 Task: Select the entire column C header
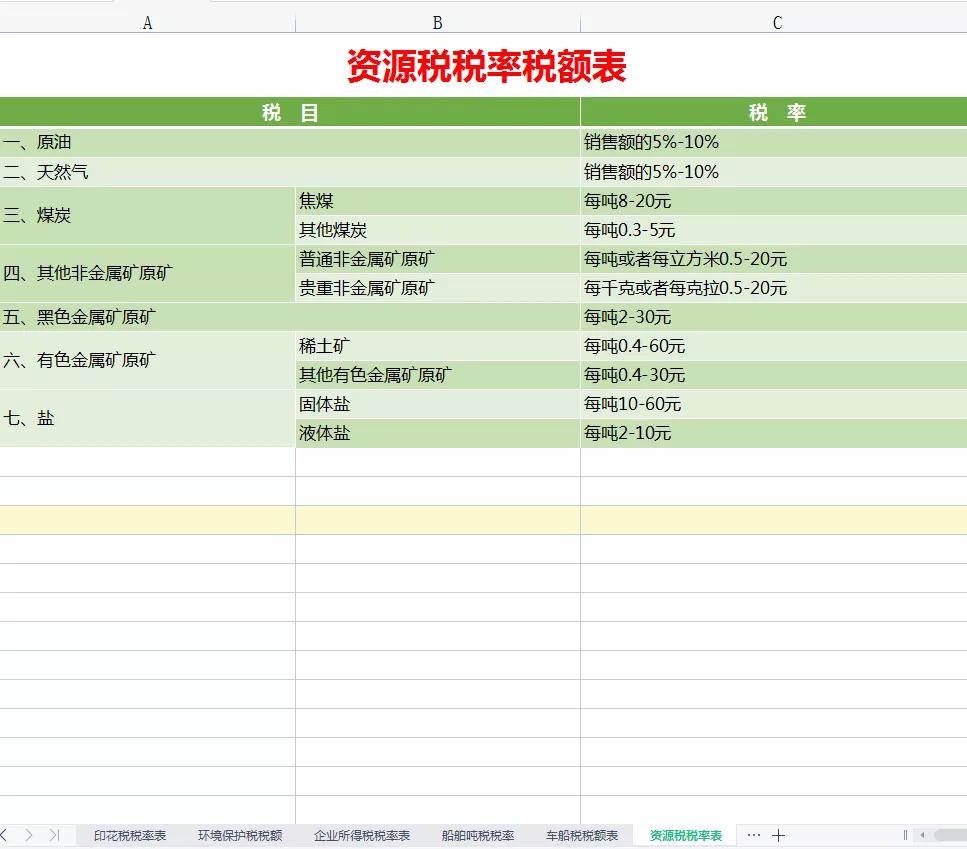776,20
